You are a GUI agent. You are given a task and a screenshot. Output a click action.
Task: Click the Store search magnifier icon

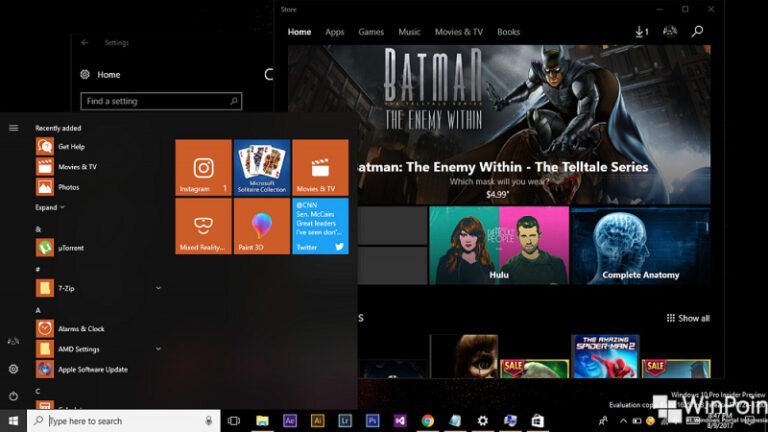click(697, 32)
